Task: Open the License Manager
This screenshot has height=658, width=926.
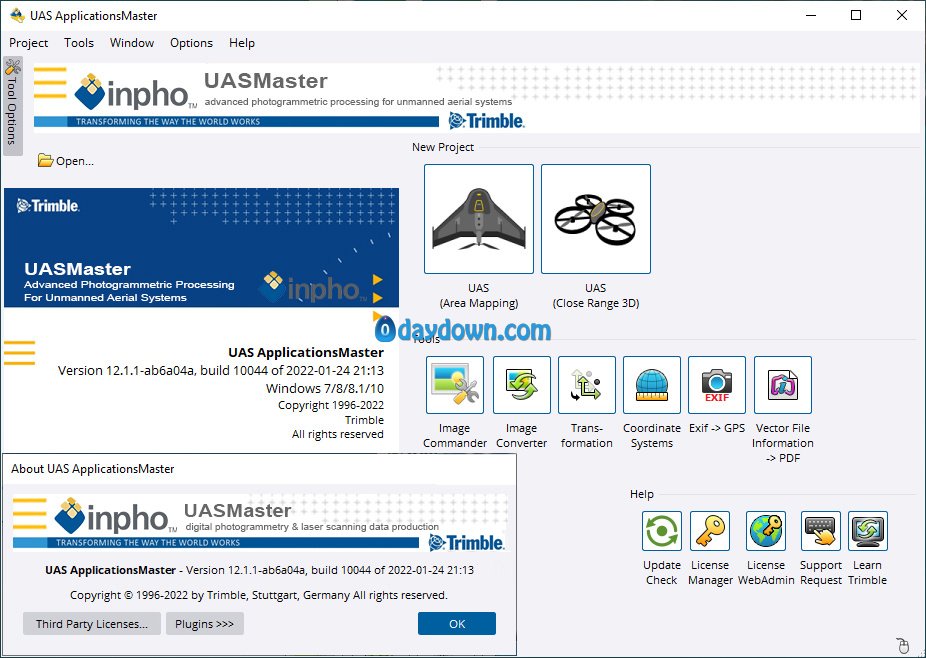Action: coord(710,531)
